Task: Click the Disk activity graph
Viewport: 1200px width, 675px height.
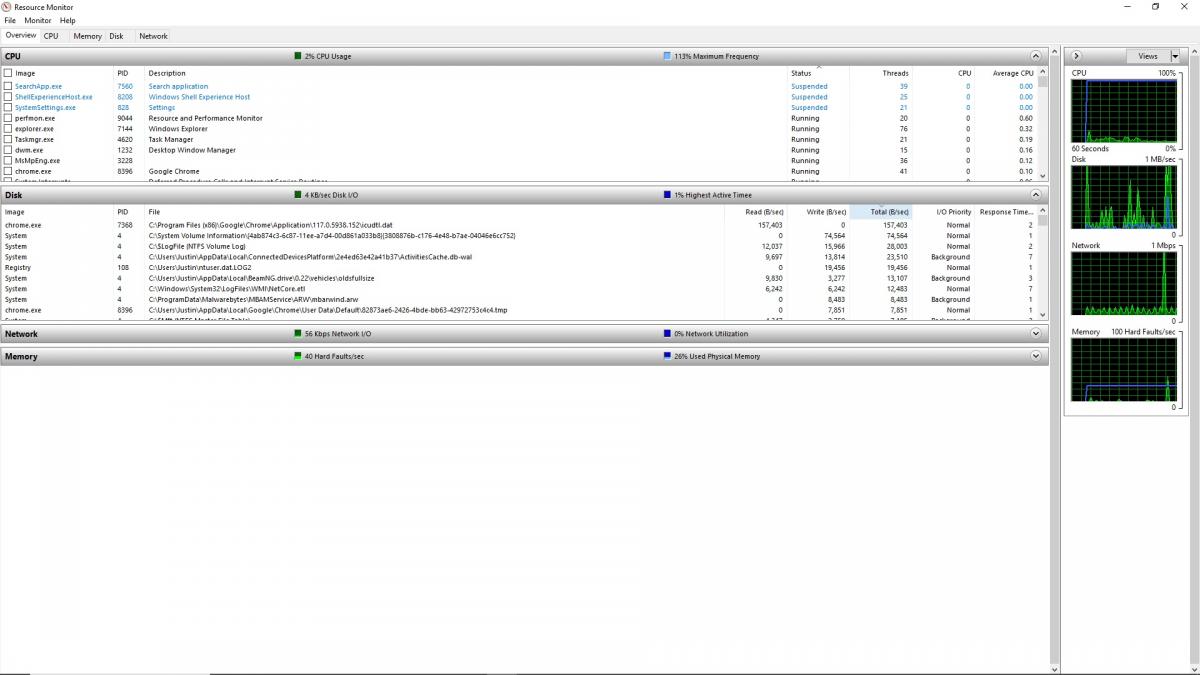Action: (1124, 197)
